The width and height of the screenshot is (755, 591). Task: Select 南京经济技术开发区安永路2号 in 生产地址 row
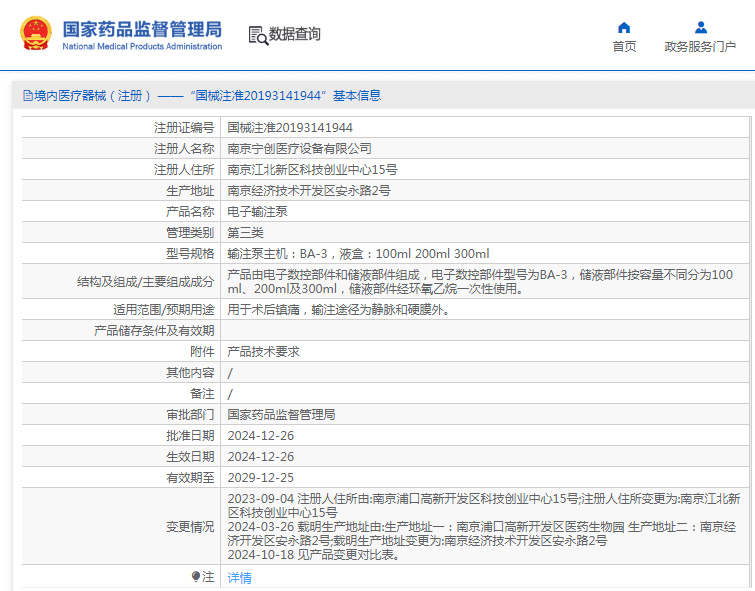(x=309, y=191)
